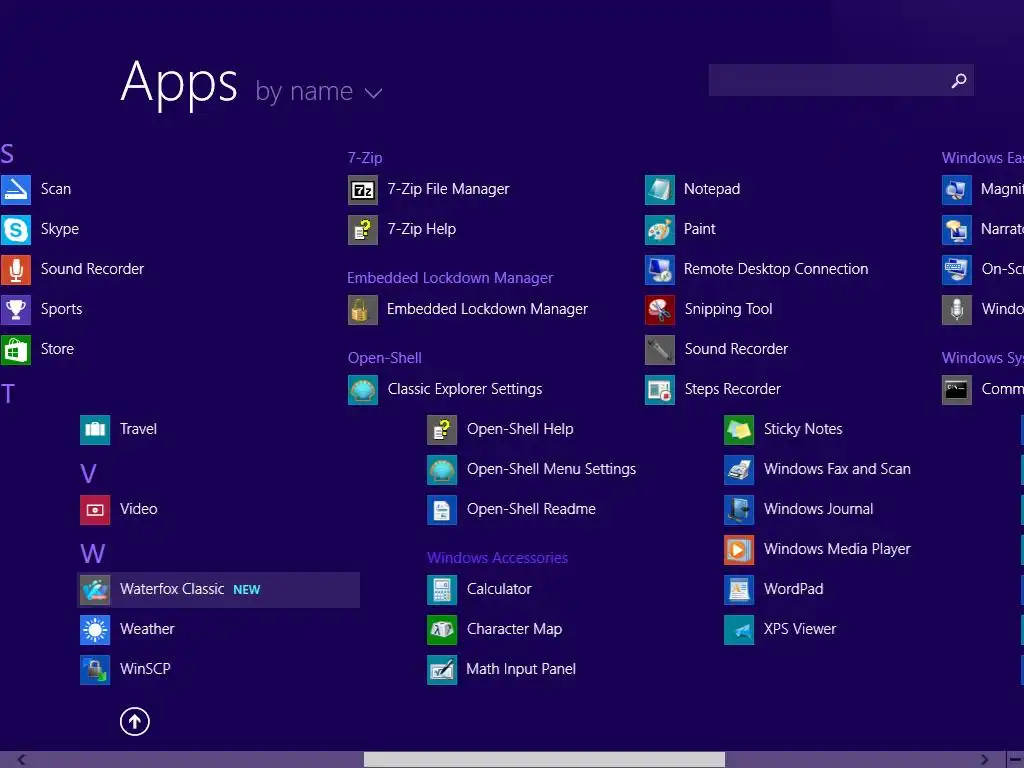
Task: Open the Windows Store icon
Action: (x=16, y=349)
